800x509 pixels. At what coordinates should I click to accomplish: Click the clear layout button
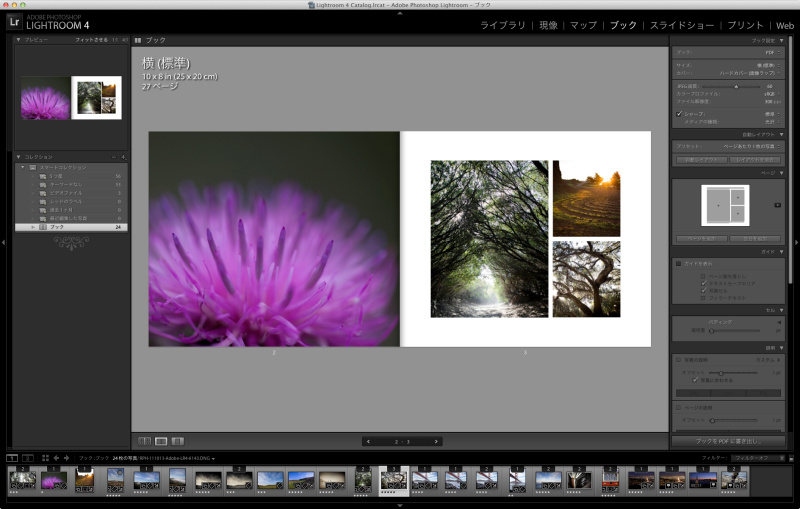[x=755, y=160]
